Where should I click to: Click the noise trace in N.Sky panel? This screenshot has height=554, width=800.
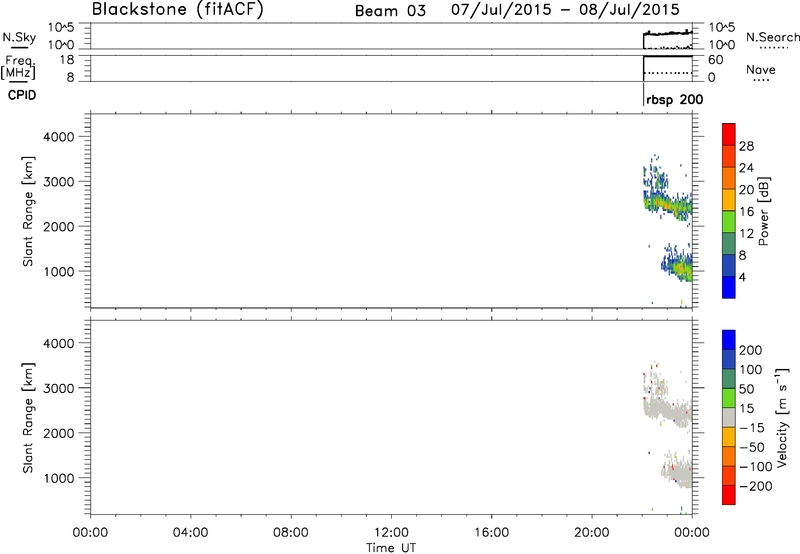click(x=668, y=33)
